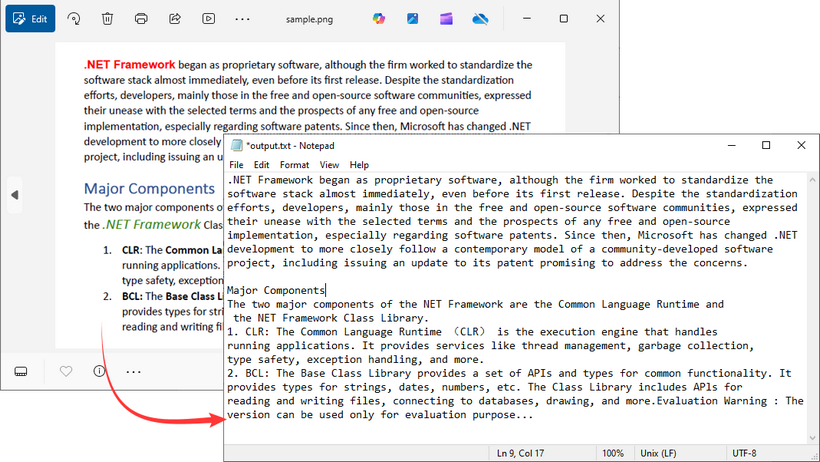Open Copilot icon in Photos title bar

pyautogui.click(x=379, y=19)
